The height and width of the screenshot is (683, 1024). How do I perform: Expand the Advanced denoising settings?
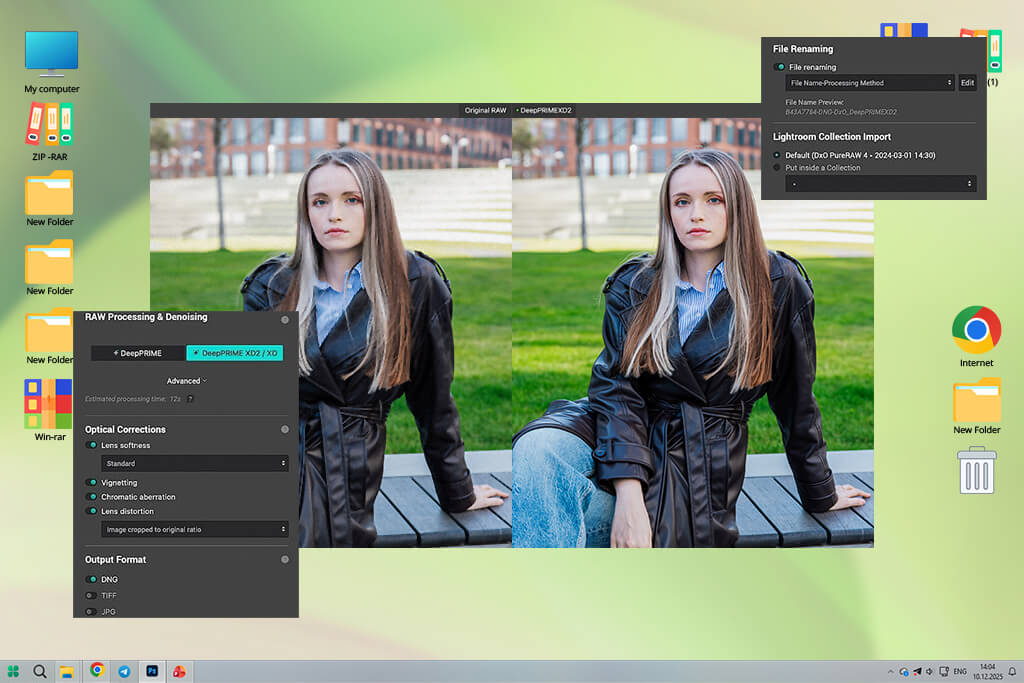(186, 381)
